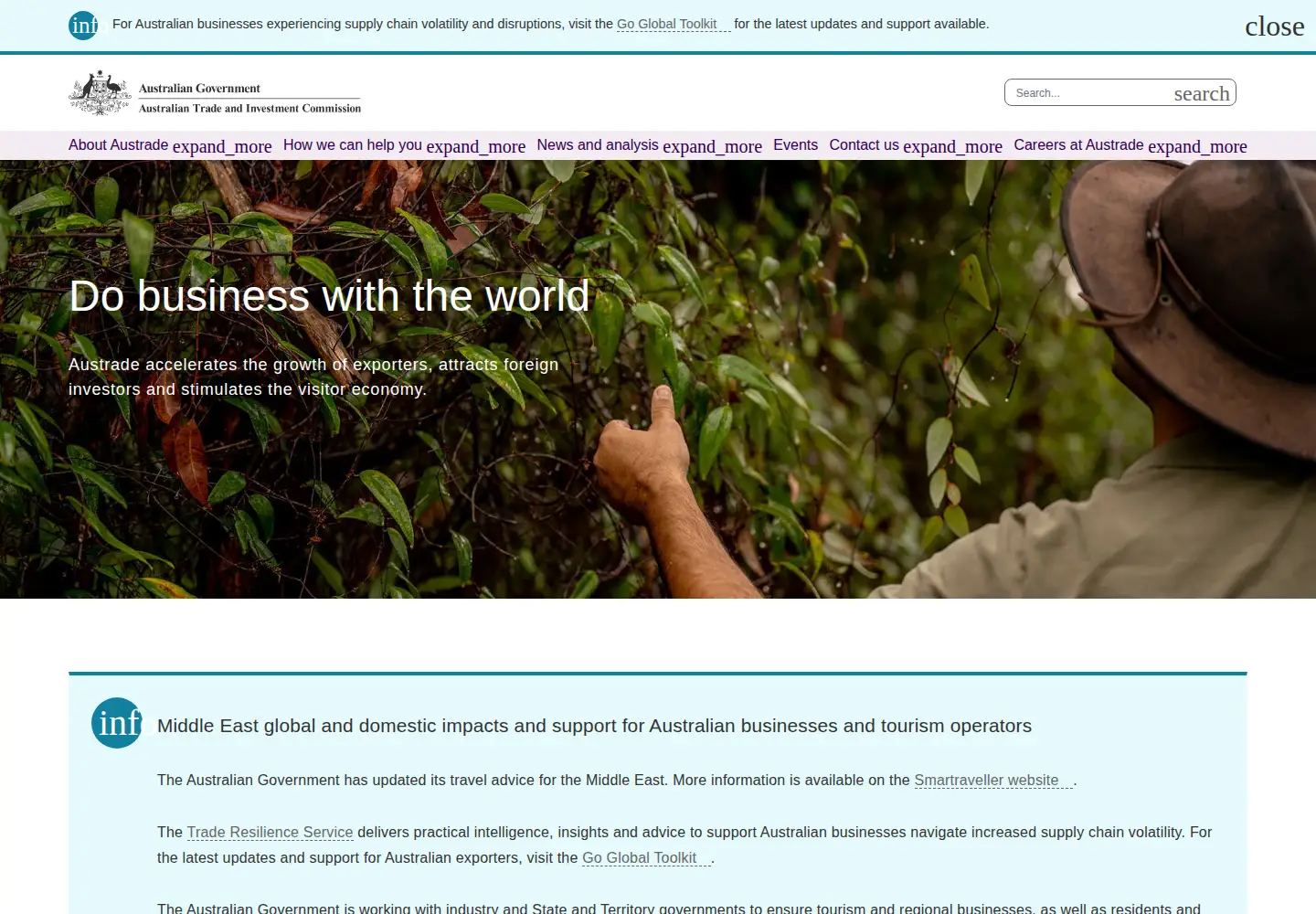
Task: Open the Smartraveller website link
Action: click(x=993, y=781)
